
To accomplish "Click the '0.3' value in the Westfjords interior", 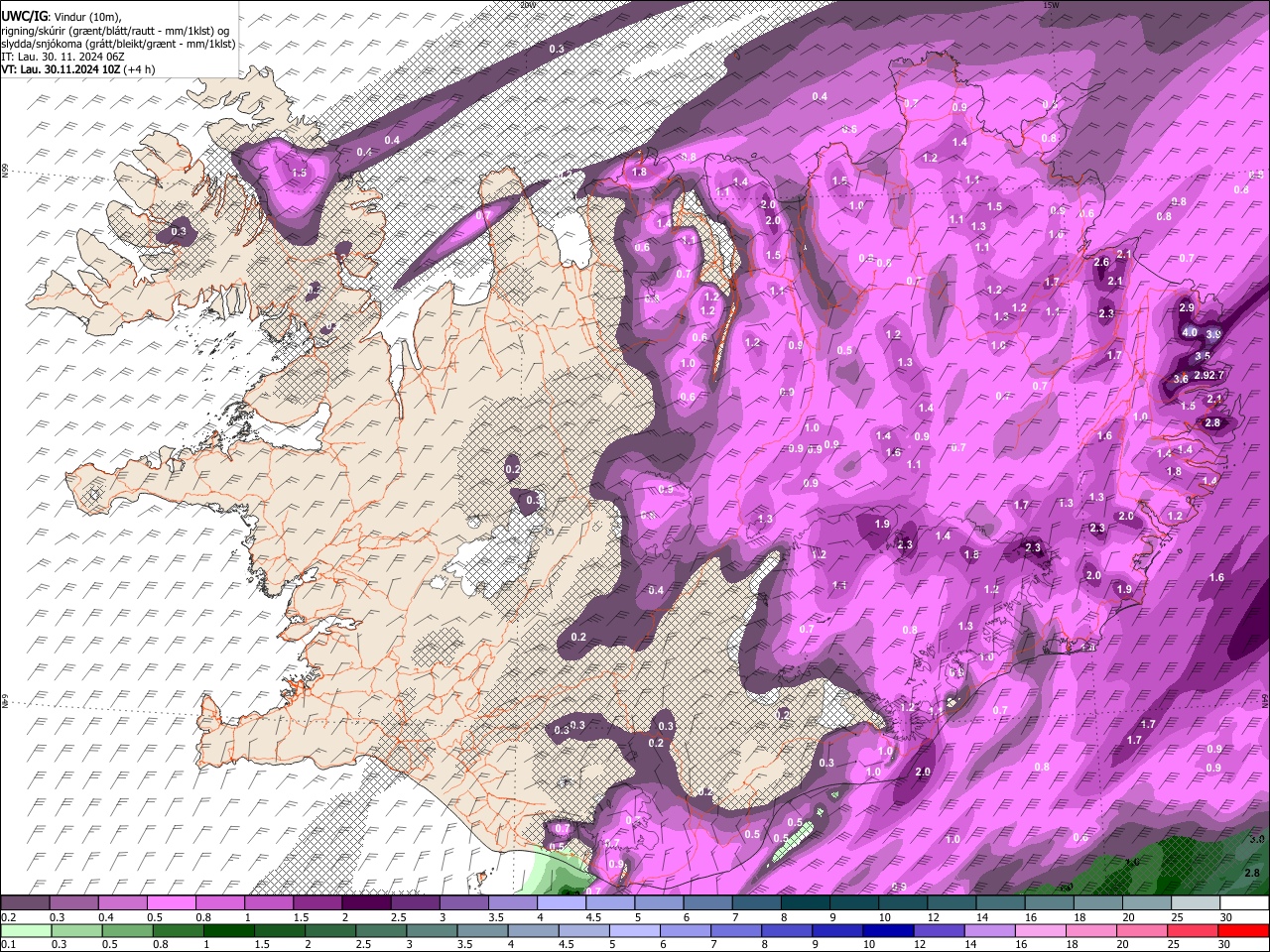I will 179,231.
